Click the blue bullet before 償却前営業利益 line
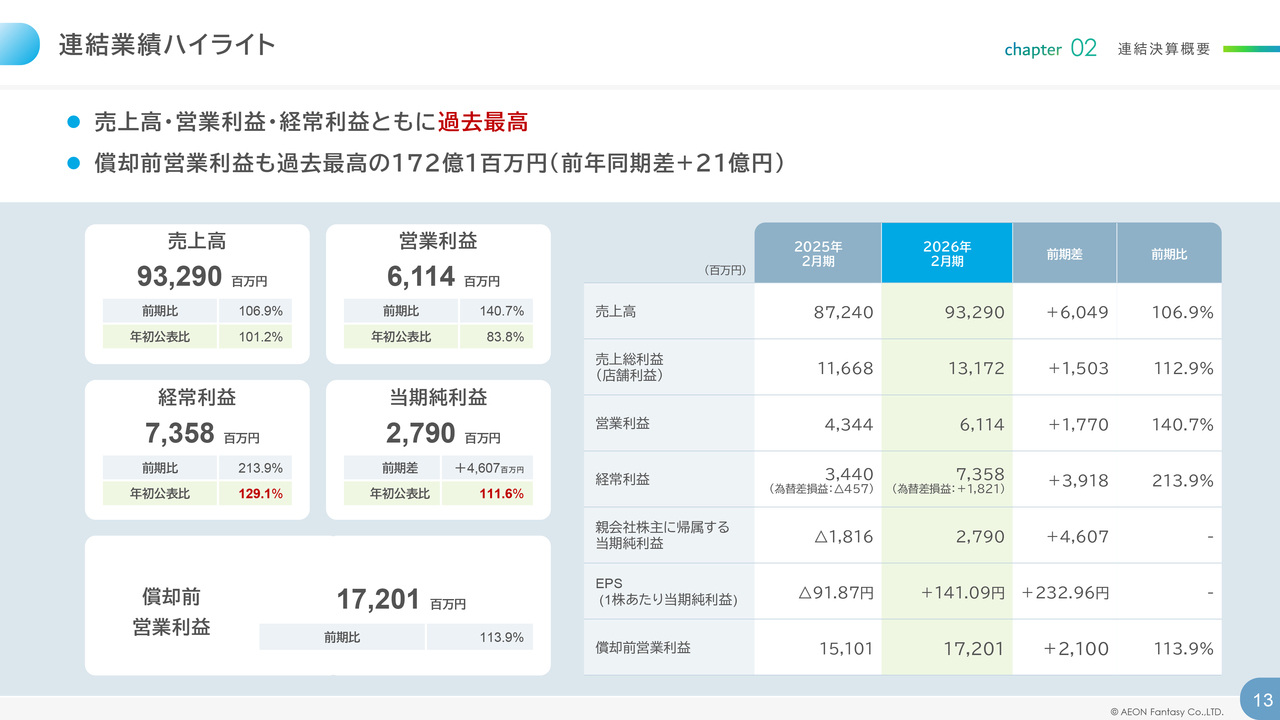1280x720 pixels. [x=72, y=163]
